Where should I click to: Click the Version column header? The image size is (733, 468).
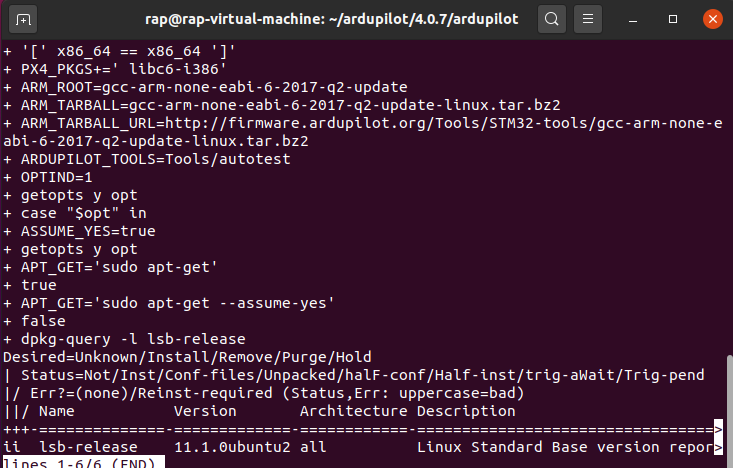coord(205,411)
